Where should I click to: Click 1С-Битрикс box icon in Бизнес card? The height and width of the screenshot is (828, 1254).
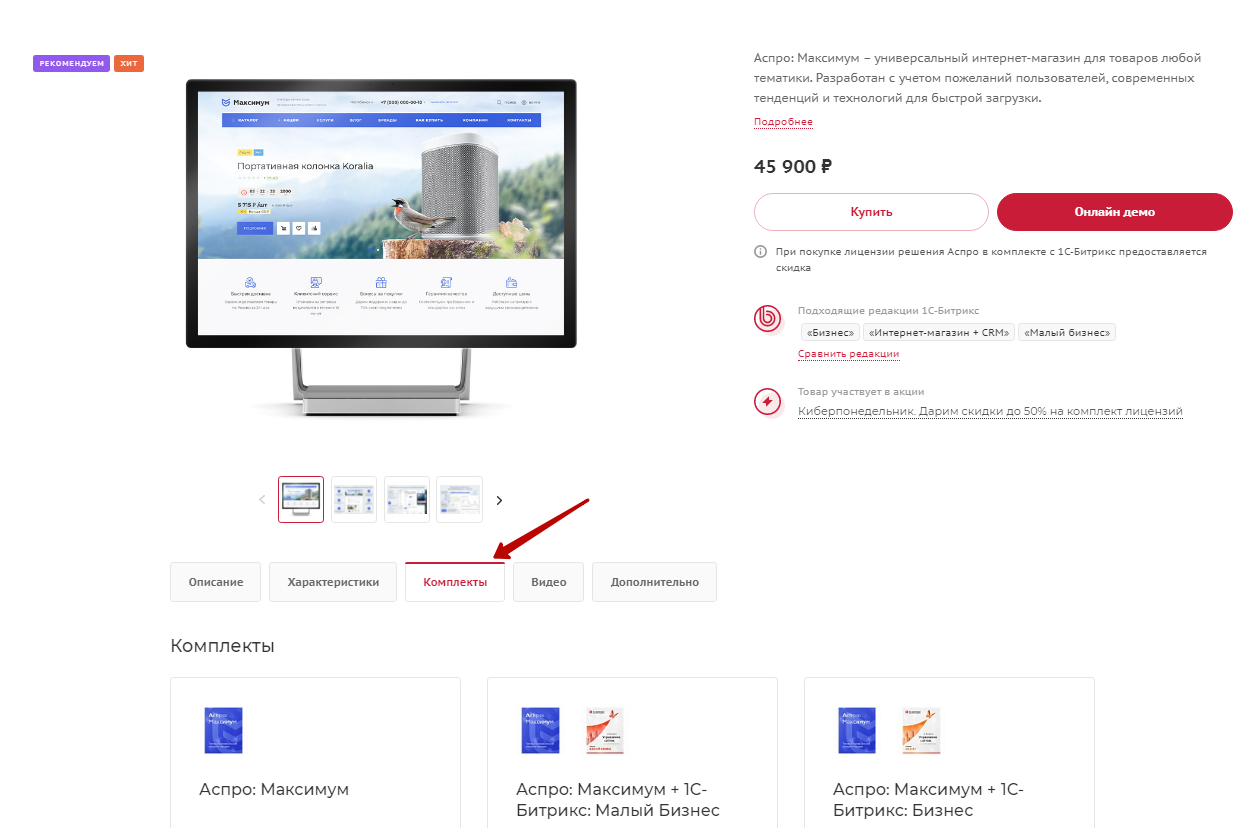921,730
